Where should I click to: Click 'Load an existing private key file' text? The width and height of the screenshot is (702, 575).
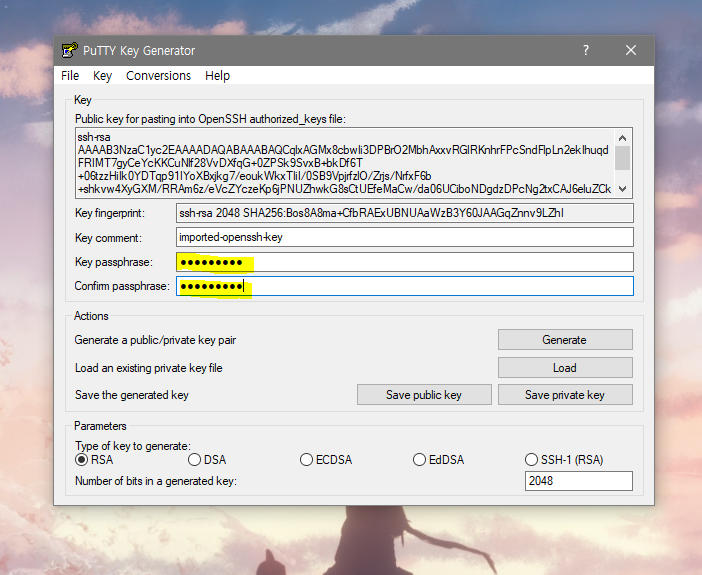(x=149, y=368)
